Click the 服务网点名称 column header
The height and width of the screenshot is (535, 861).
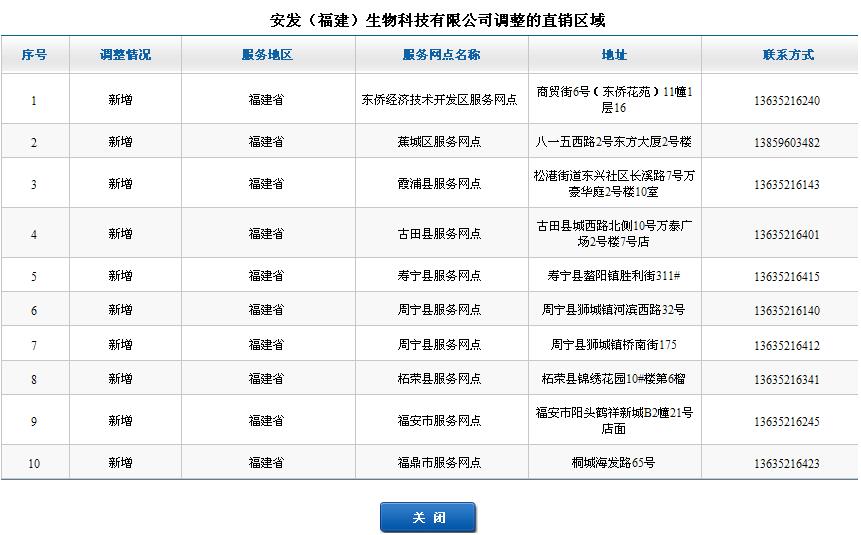click(x=441, y=55)
